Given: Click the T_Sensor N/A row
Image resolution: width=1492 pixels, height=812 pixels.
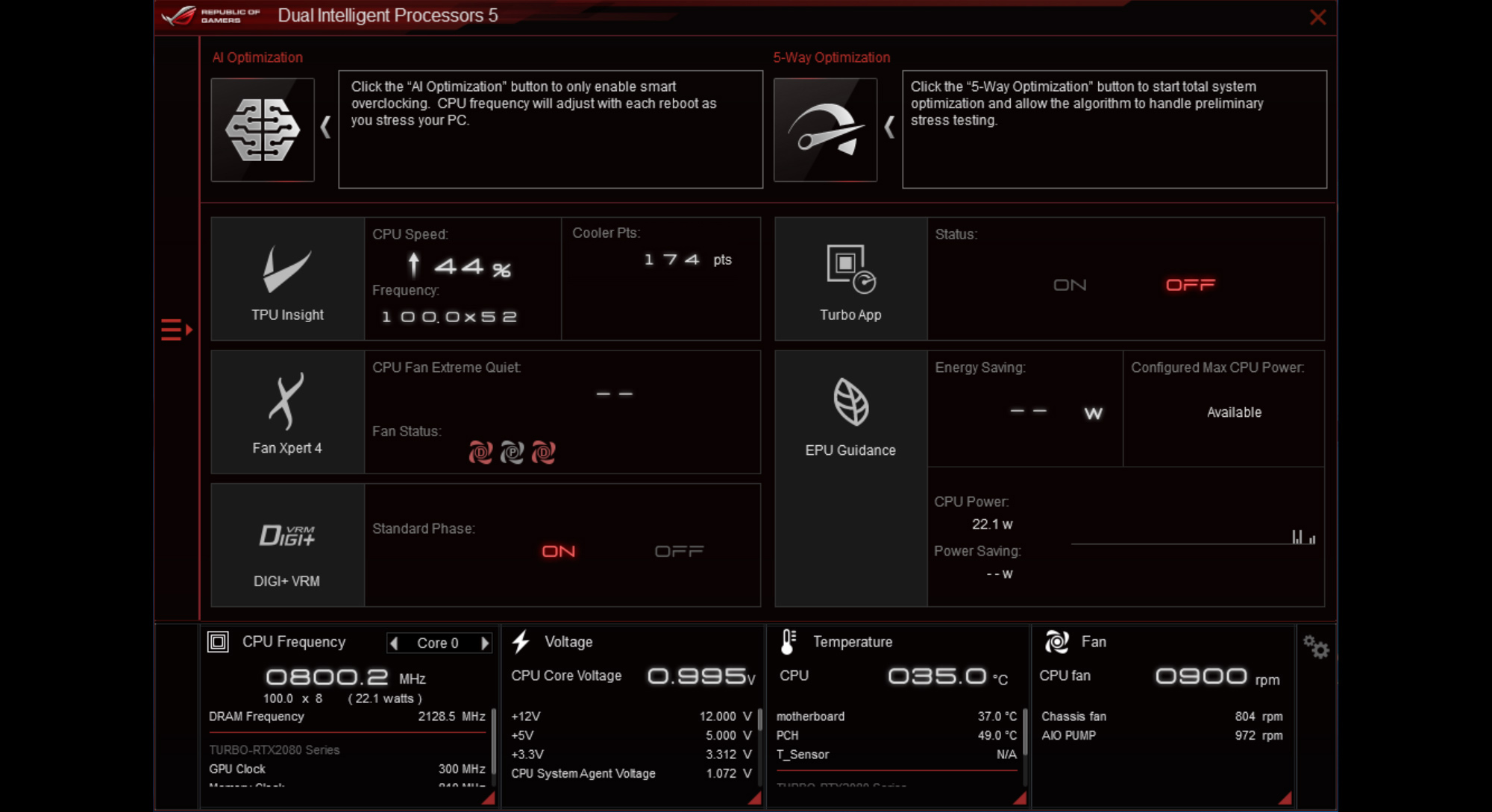Looking at the screenshot, I should tap(896, 755).
